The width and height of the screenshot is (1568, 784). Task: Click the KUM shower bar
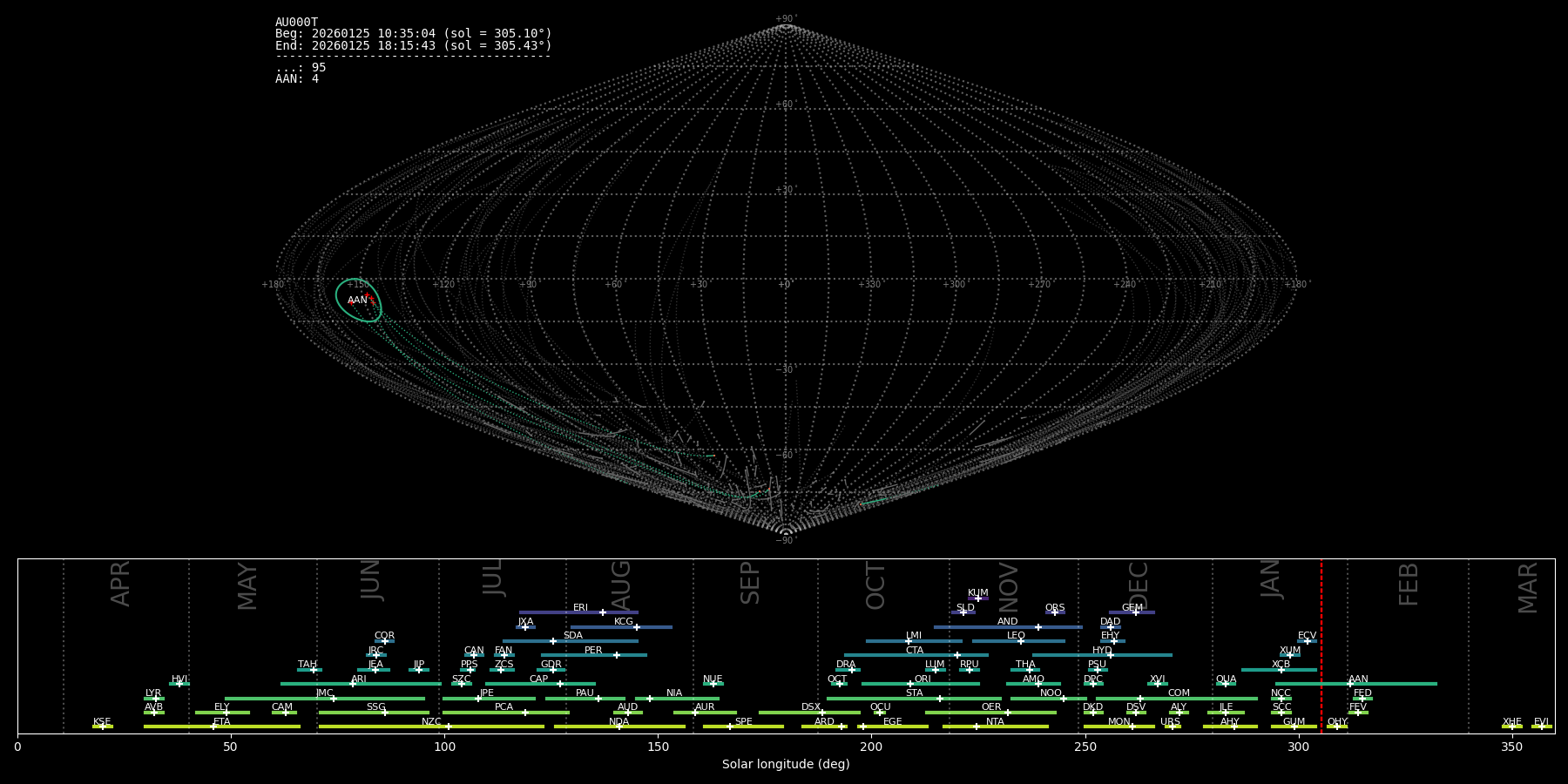(978, 598)
